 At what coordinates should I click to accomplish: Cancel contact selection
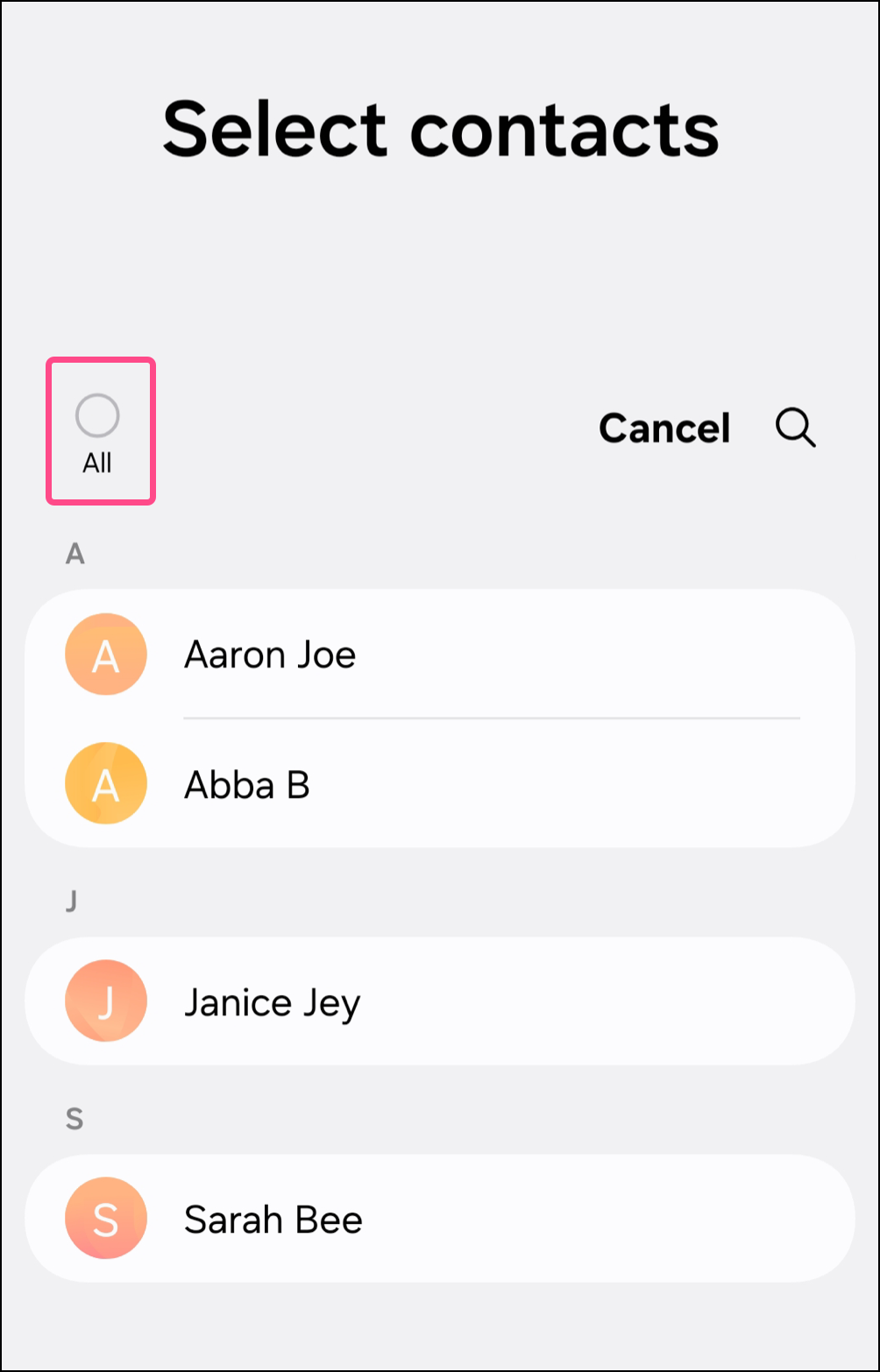coord(664,428)
